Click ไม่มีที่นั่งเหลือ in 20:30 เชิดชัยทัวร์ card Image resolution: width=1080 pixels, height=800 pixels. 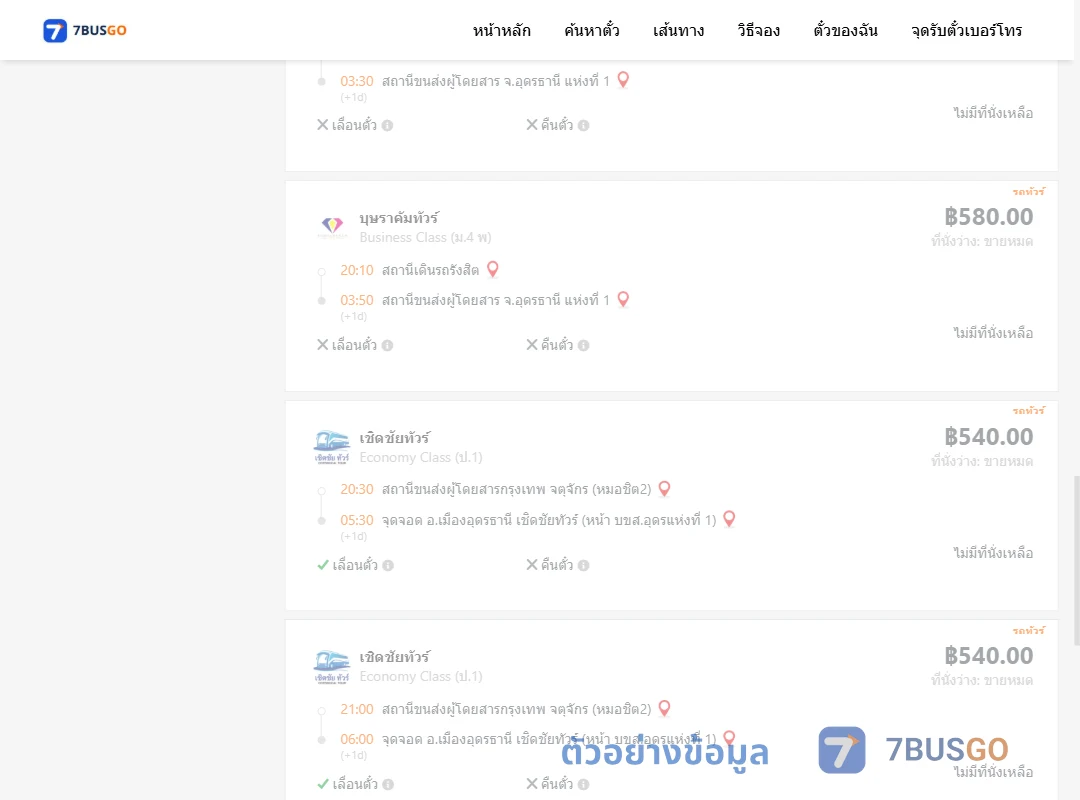pyautogui.click(x=993, y=553)
